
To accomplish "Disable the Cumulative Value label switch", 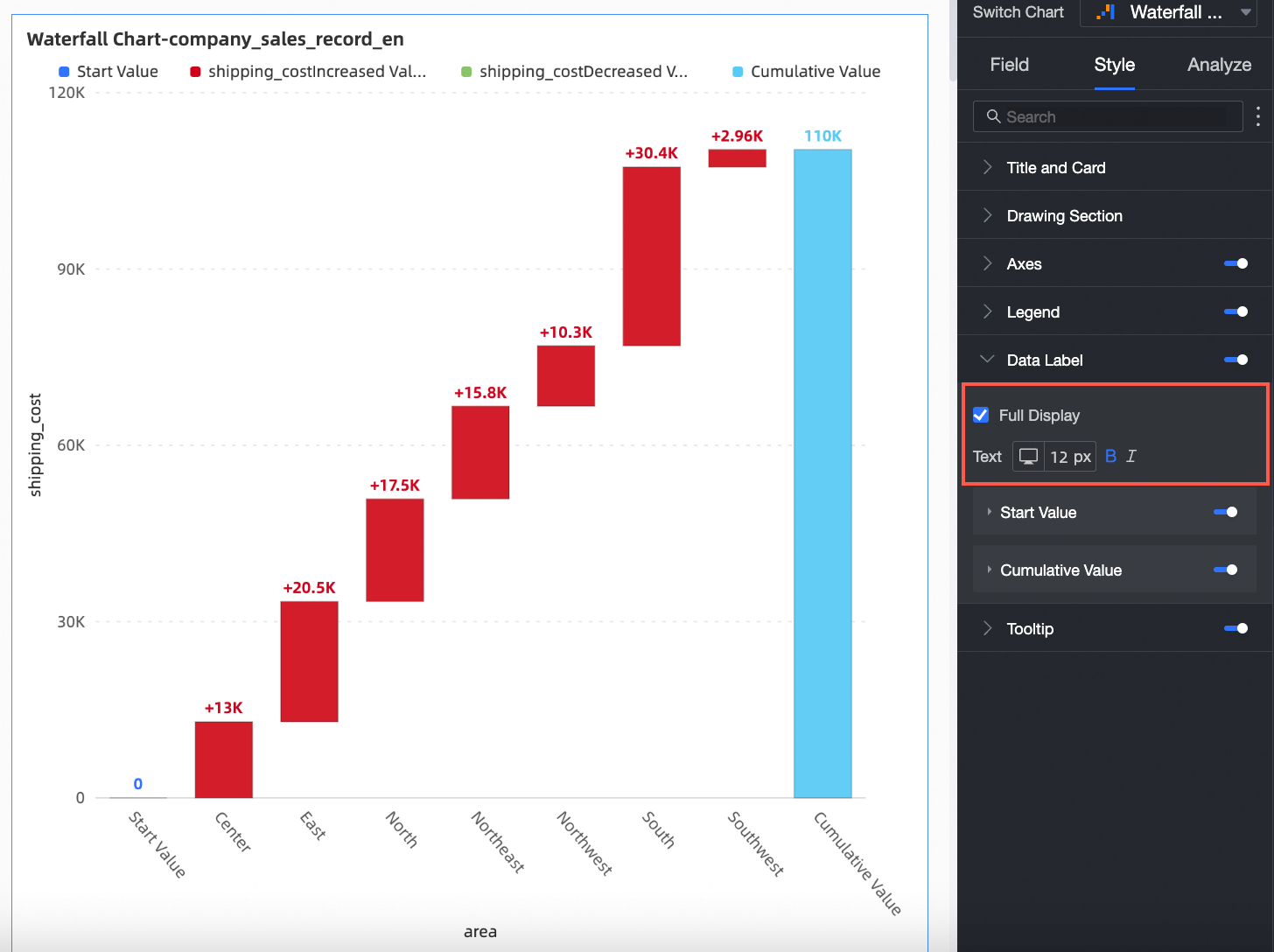I will (x=1226, y=570).
